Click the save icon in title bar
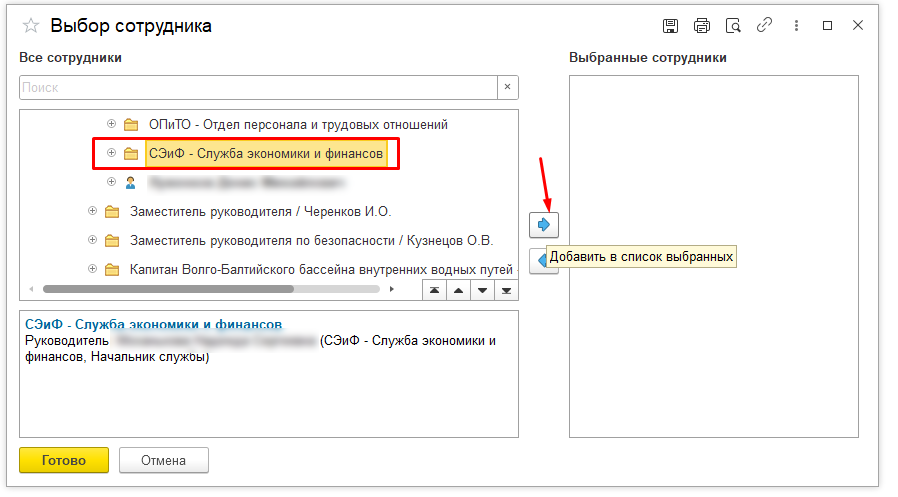898x497 pixels. tap(671, 26)
